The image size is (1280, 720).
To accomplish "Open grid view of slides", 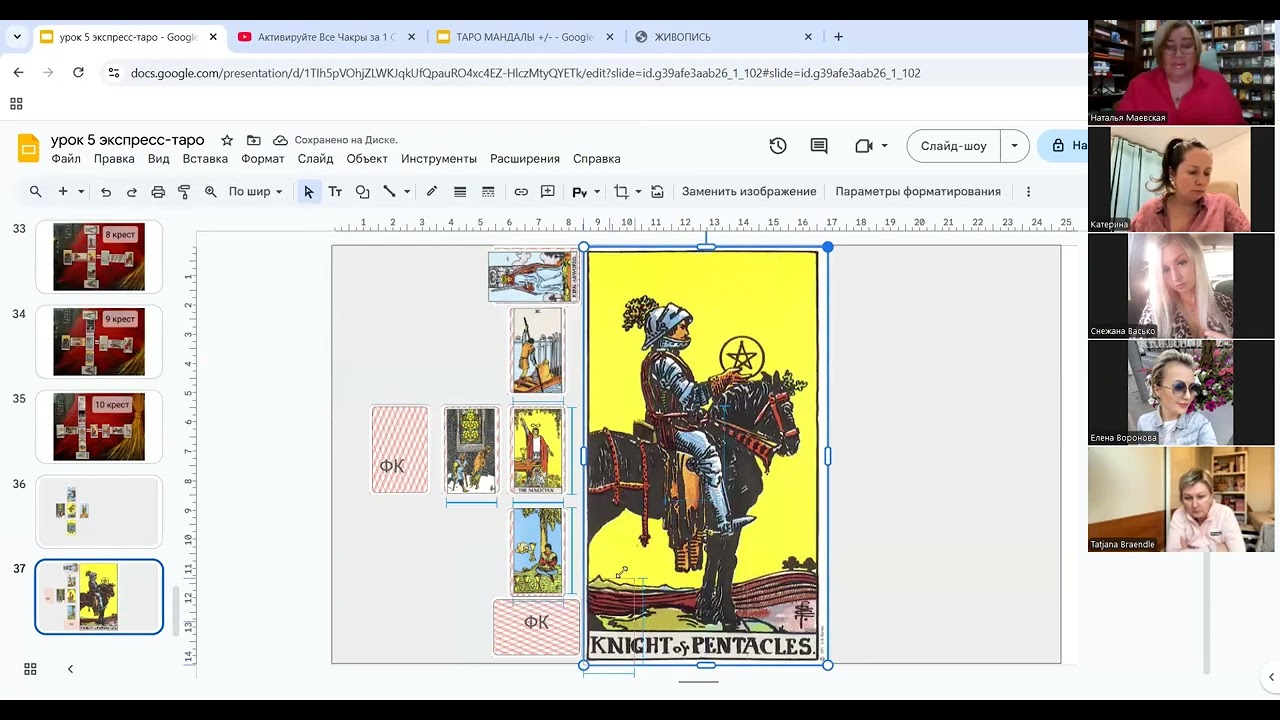I will tap(30, 669).
